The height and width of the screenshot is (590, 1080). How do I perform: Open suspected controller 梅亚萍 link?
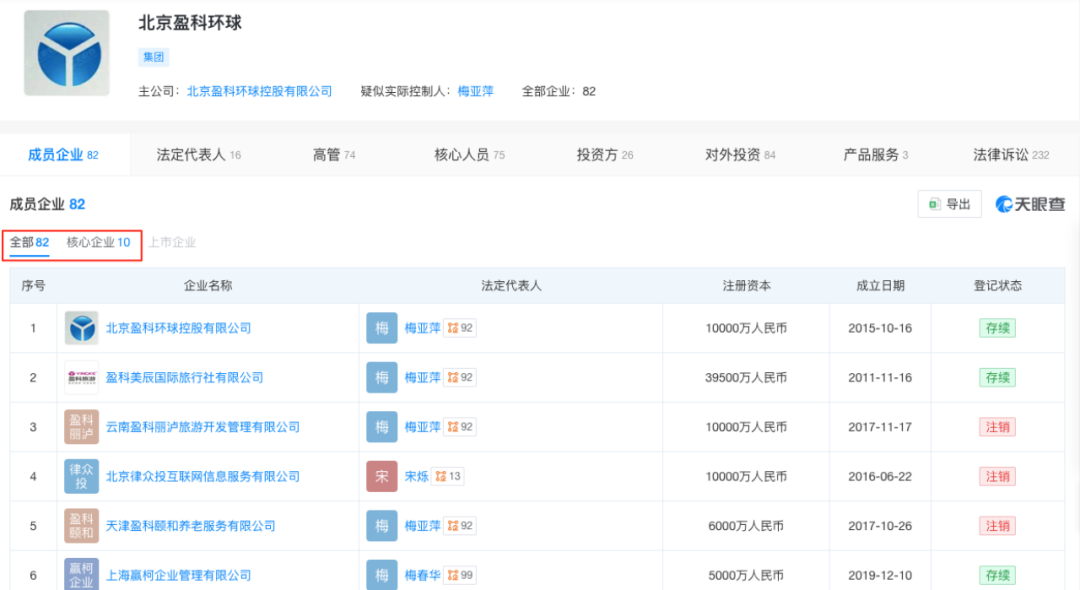click(x=475, y=91)
